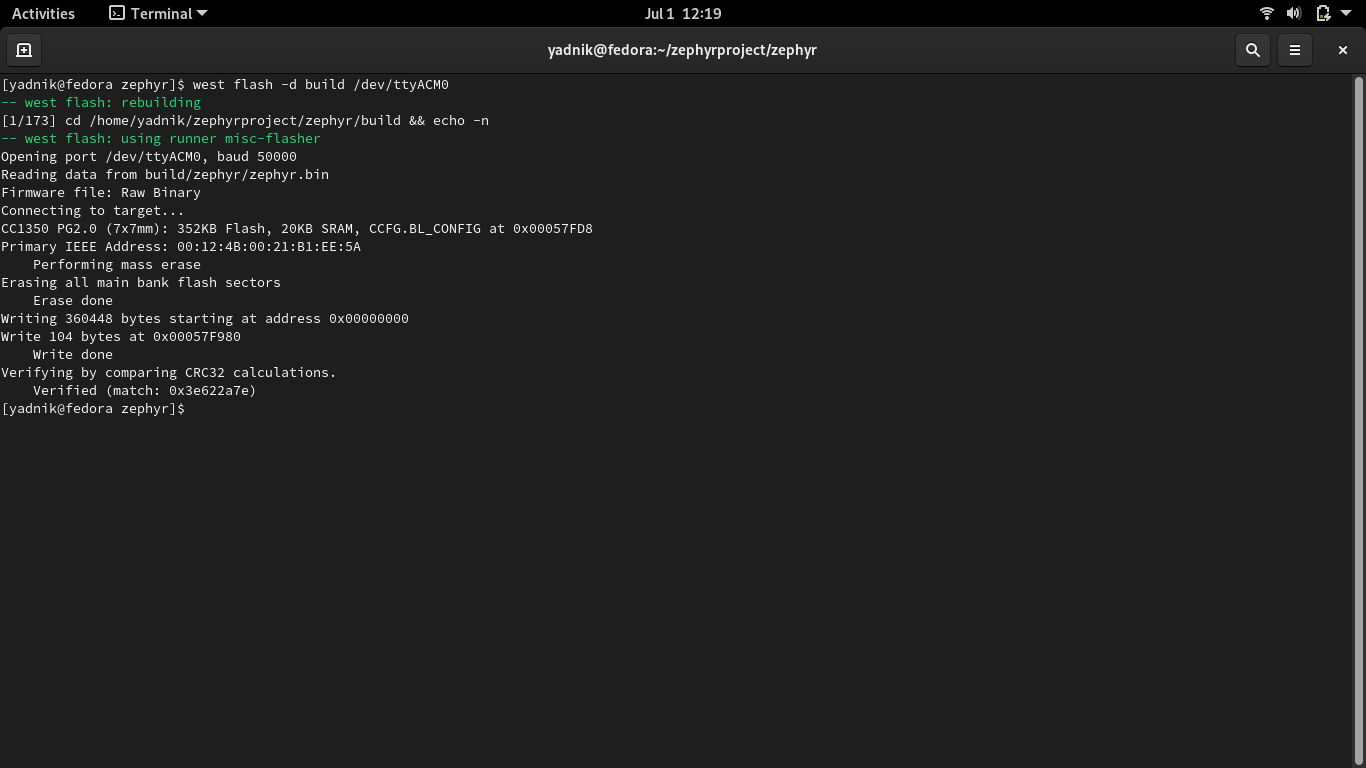
Task: Click 'Verified (match: 0x3e622a7e)' line
Action: click(x=145, y=391)
